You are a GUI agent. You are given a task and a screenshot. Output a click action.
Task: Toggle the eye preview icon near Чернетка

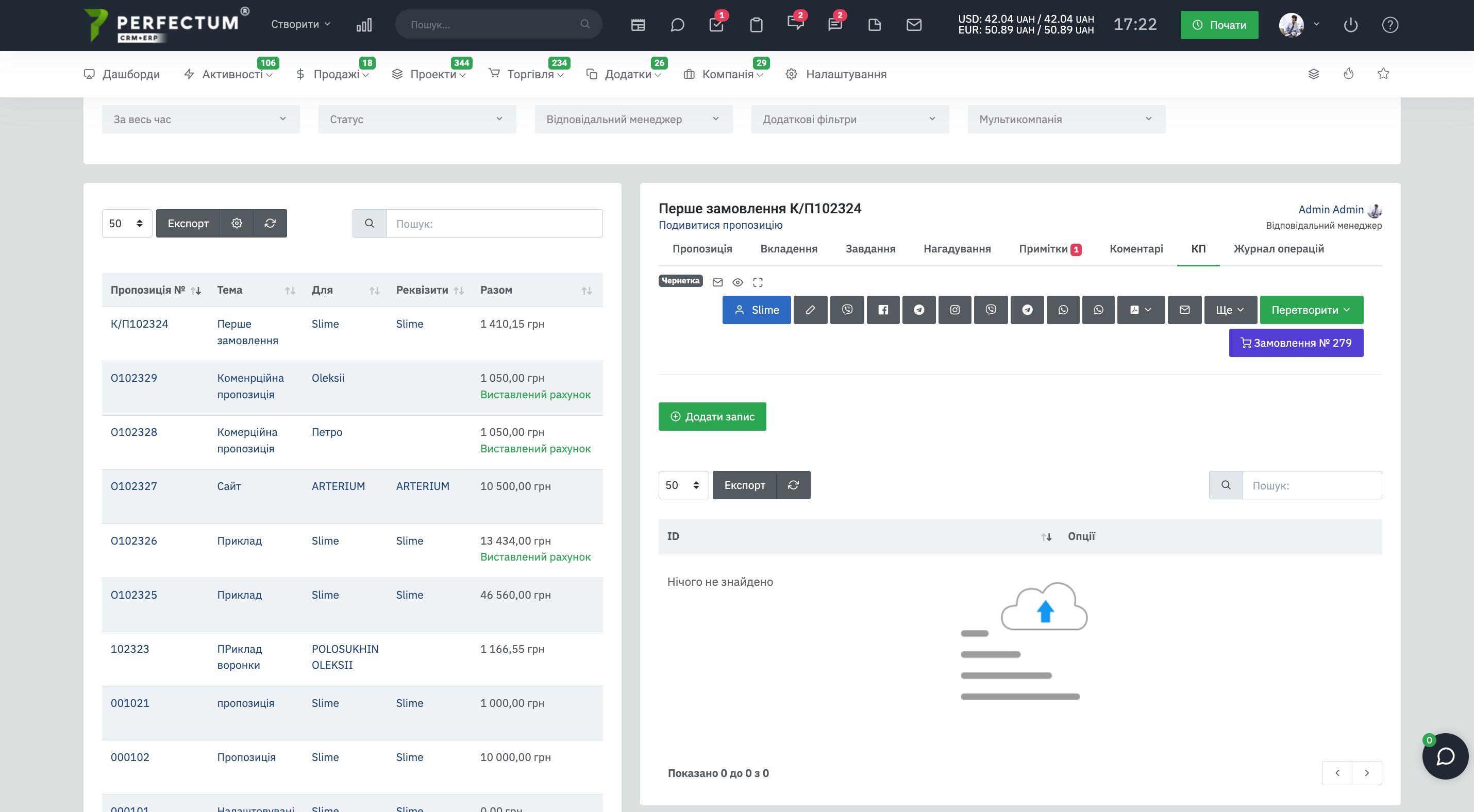point(738,282)
